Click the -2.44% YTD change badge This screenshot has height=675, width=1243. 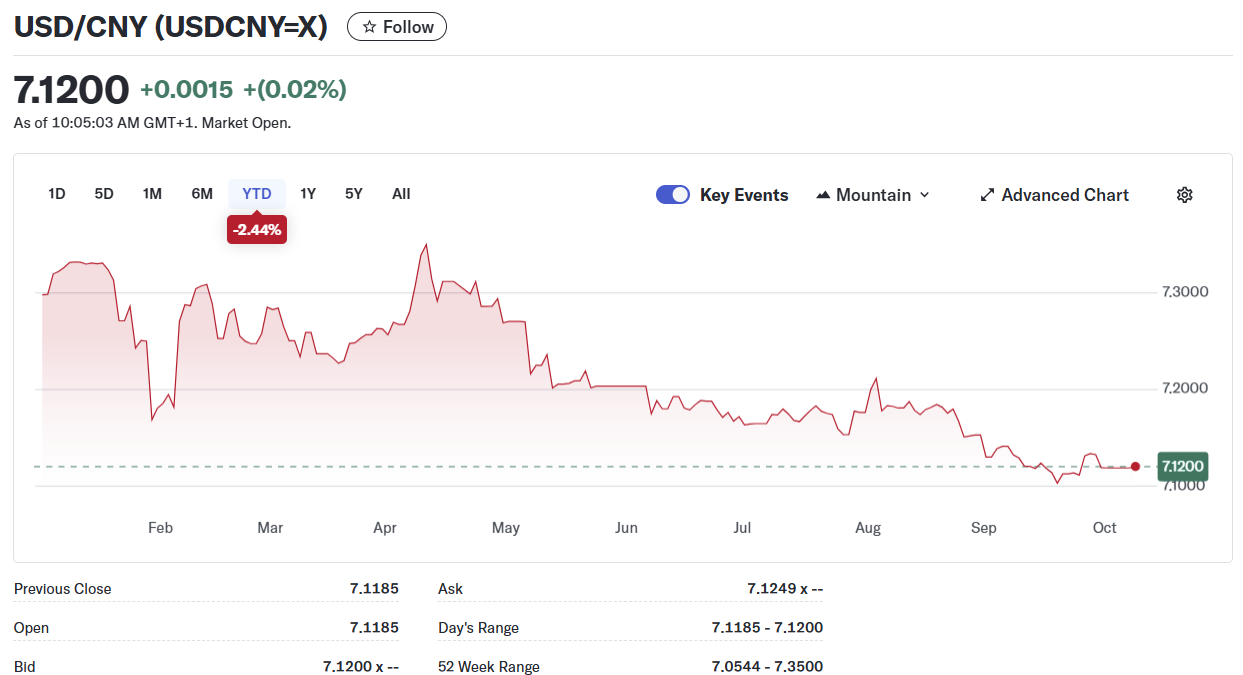pos(257,230)
